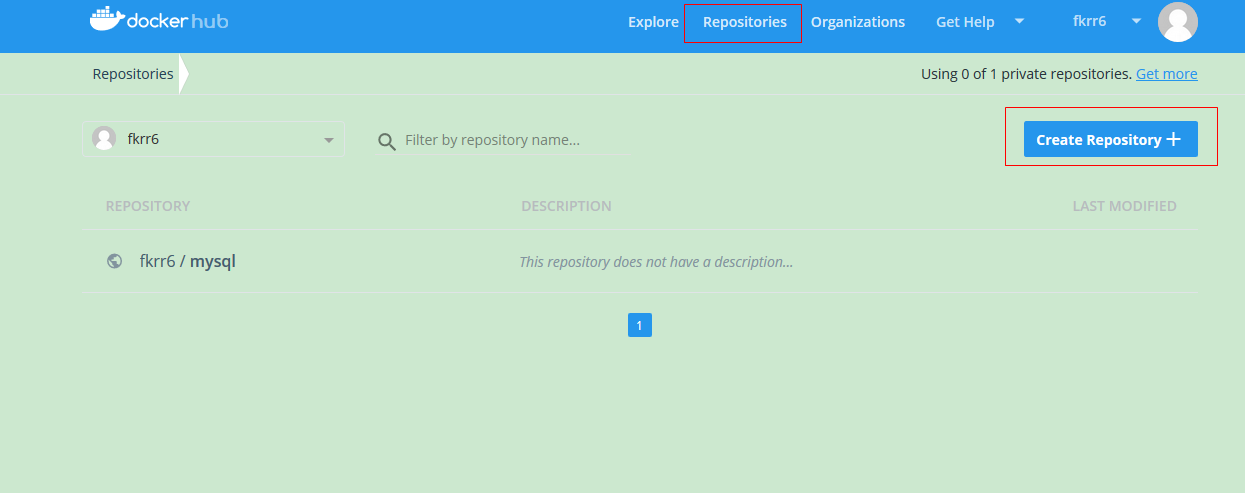Click the repository description placeholder text
This screenshot has height=493, width=1245.
656,262
